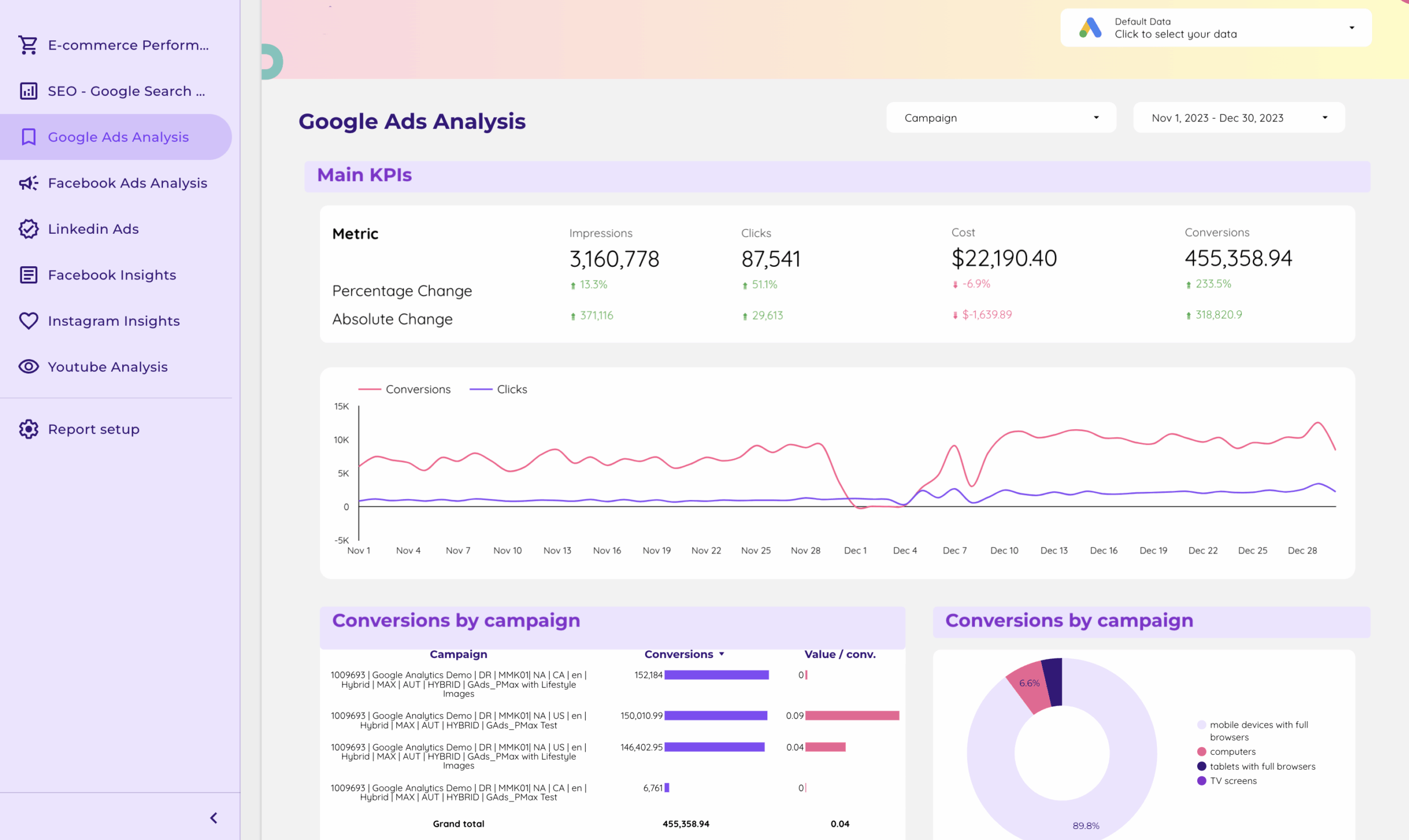Click the Main KPIs section heading
The height and width of the screenshot is (840, 1409).
[364, 175]
